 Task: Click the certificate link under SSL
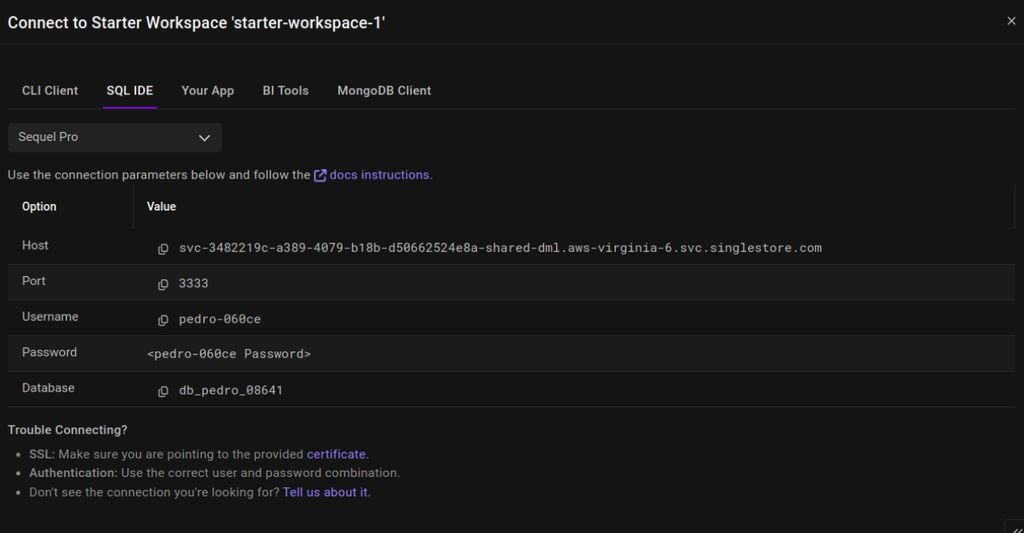pos(336,454)
